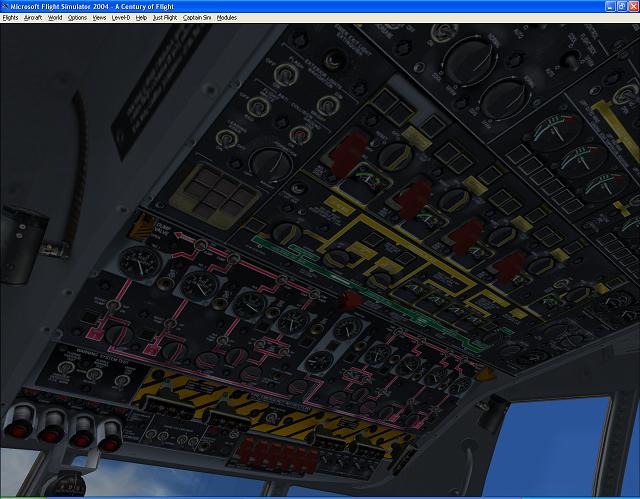
Task: Flip the leftmost Warning System Test toggle
Action: coord(66,368)
